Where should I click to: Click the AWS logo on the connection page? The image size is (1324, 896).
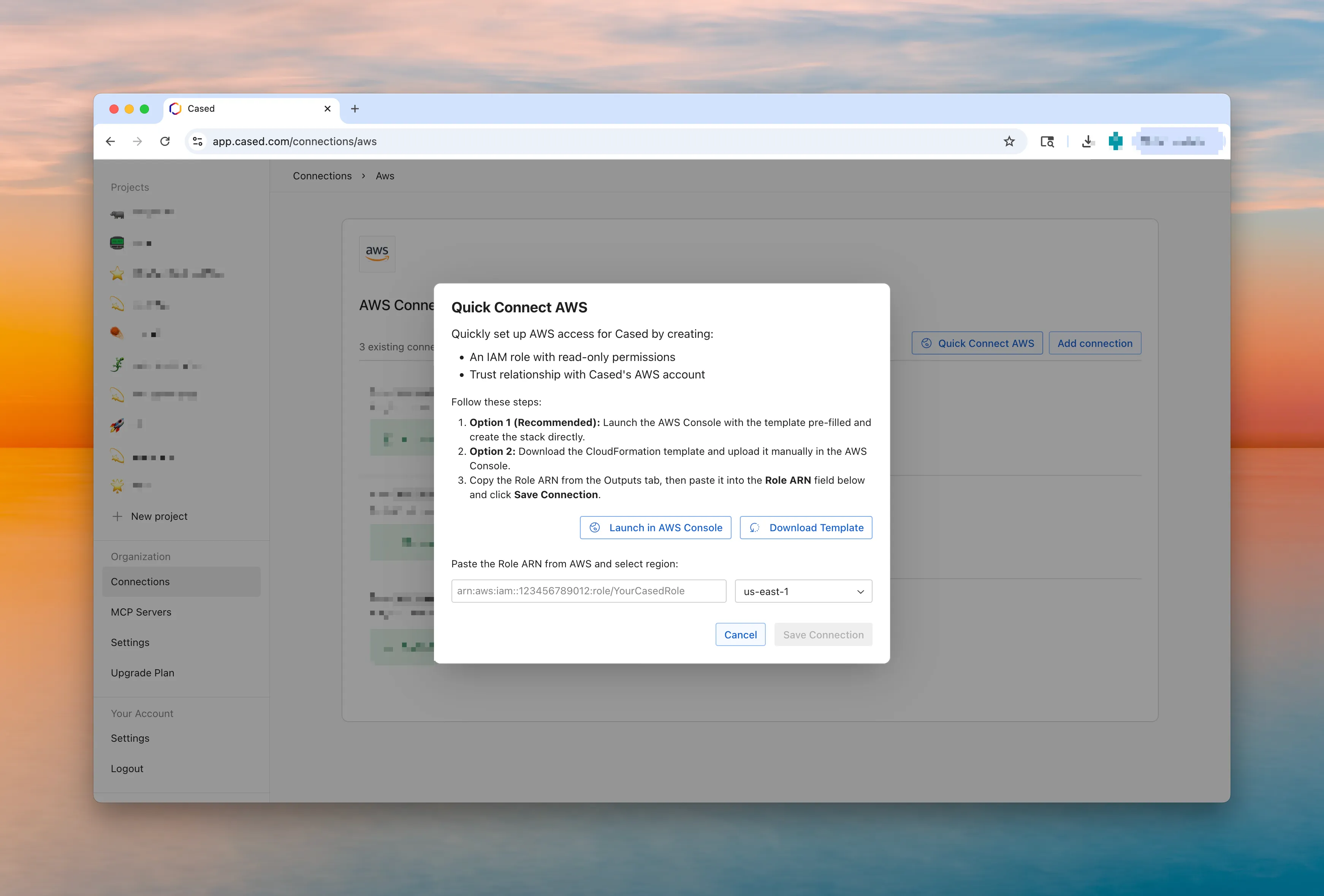point(377,254)
